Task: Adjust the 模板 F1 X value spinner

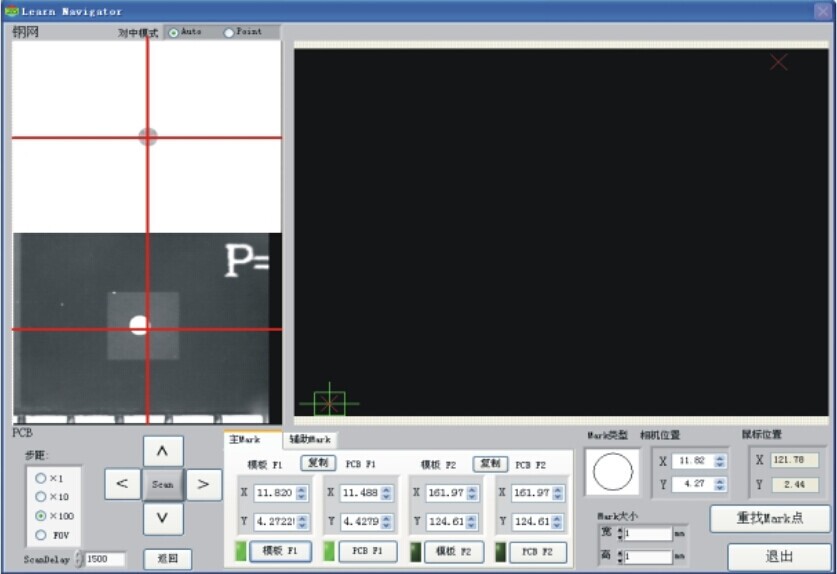Action: pos(302,493)
